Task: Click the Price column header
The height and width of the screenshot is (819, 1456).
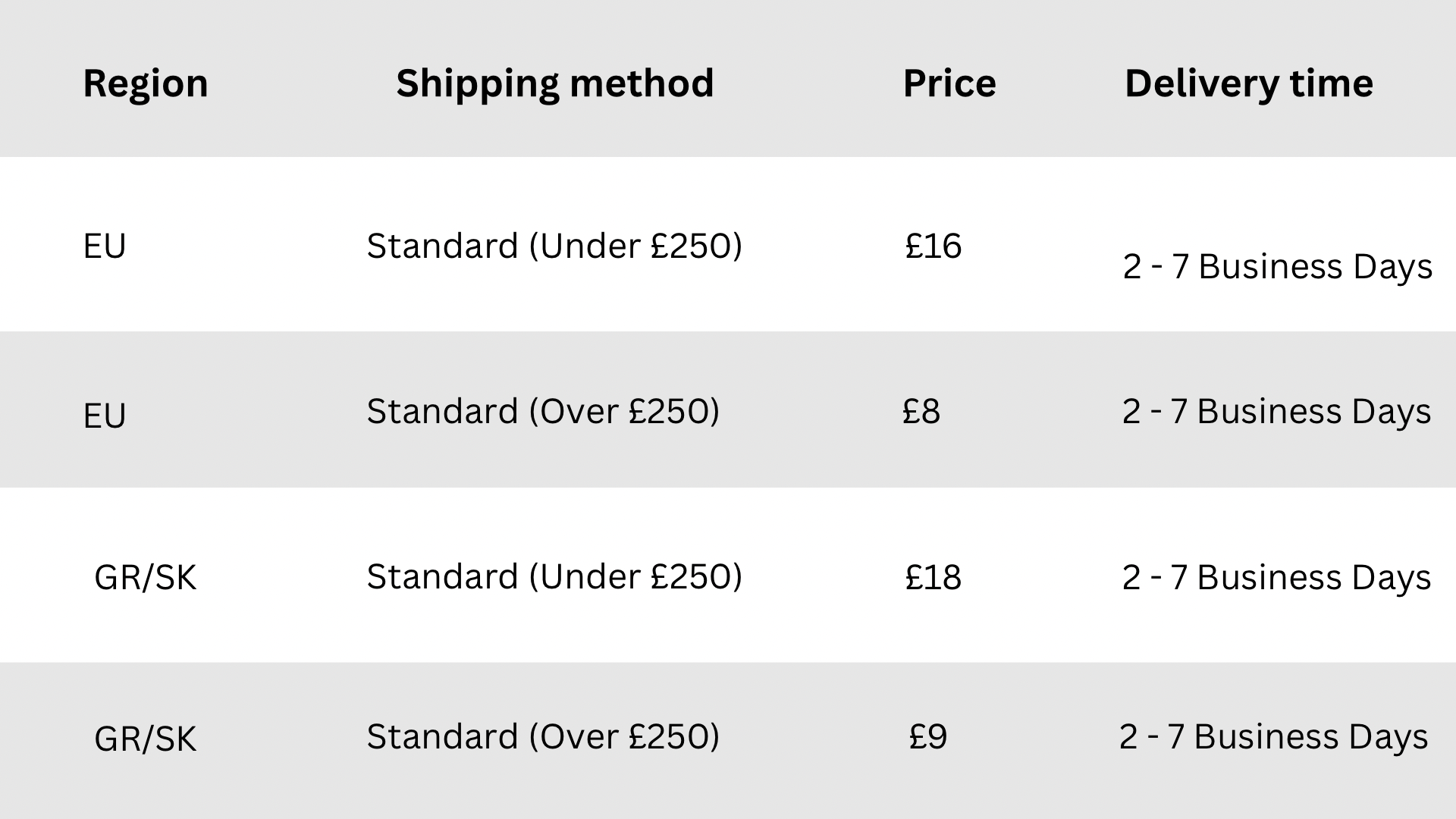Action: 949,83
